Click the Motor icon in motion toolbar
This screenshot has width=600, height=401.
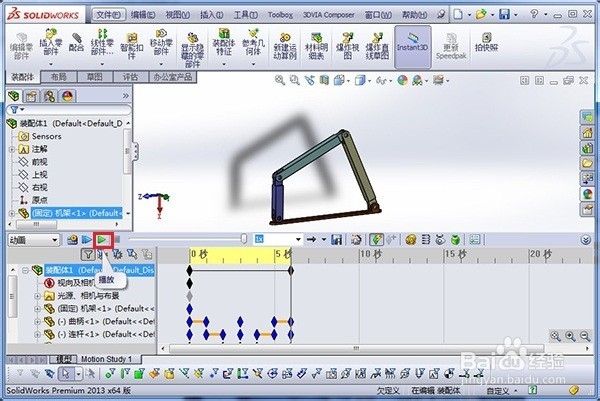[x=411, y=240]
